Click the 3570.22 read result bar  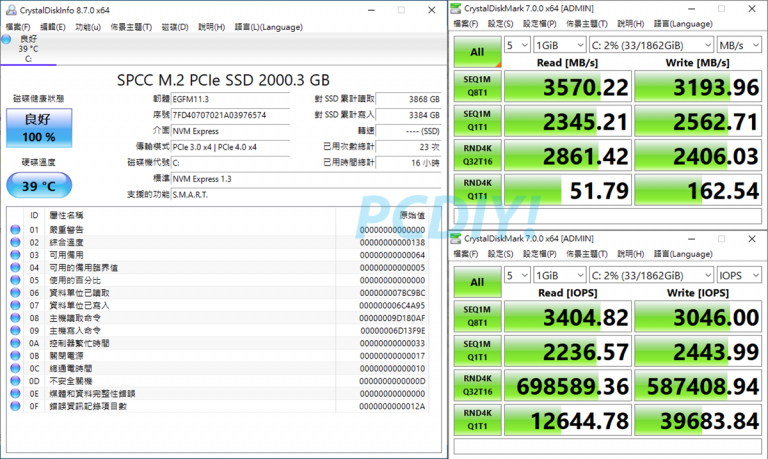click(x=568, y=87)
